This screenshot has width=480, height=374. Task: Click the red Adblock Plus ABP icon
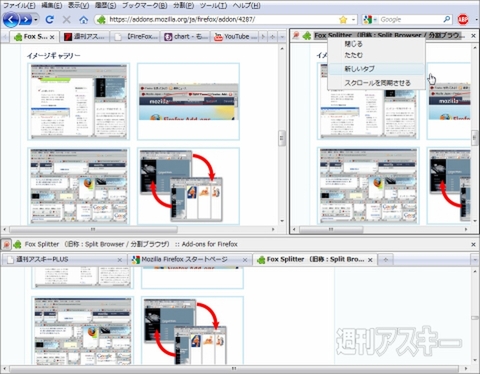[463, 20]
